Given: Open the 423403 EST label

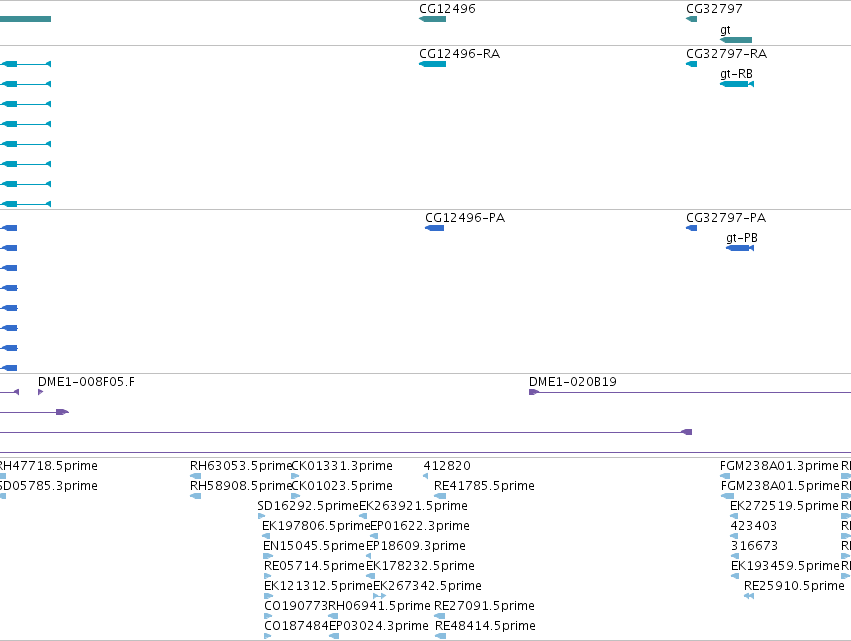Looking at the screenshot, I should tap(754, 526).
